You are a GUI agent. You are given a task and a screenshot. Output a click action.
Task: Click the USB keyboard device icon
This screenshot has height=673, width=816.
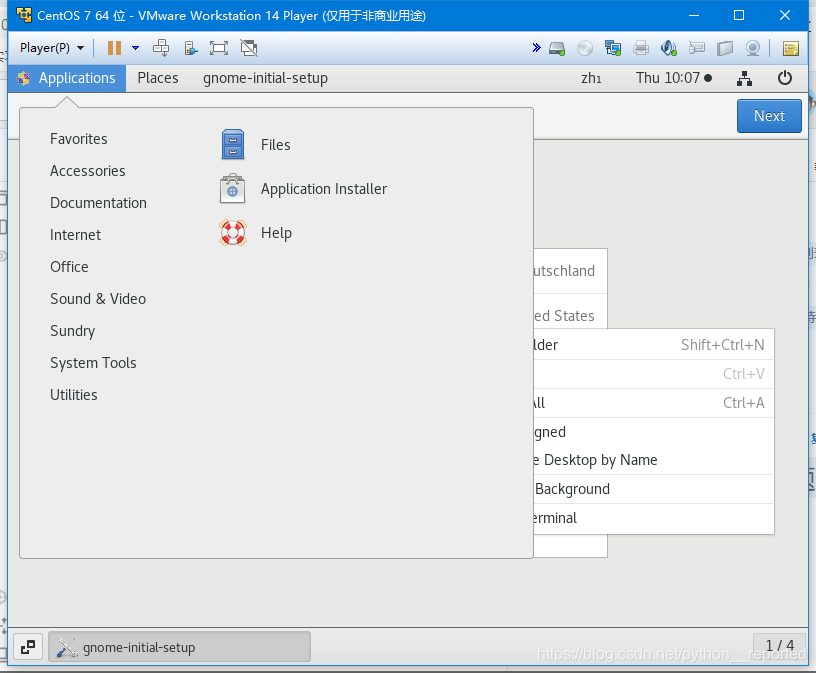696,48
